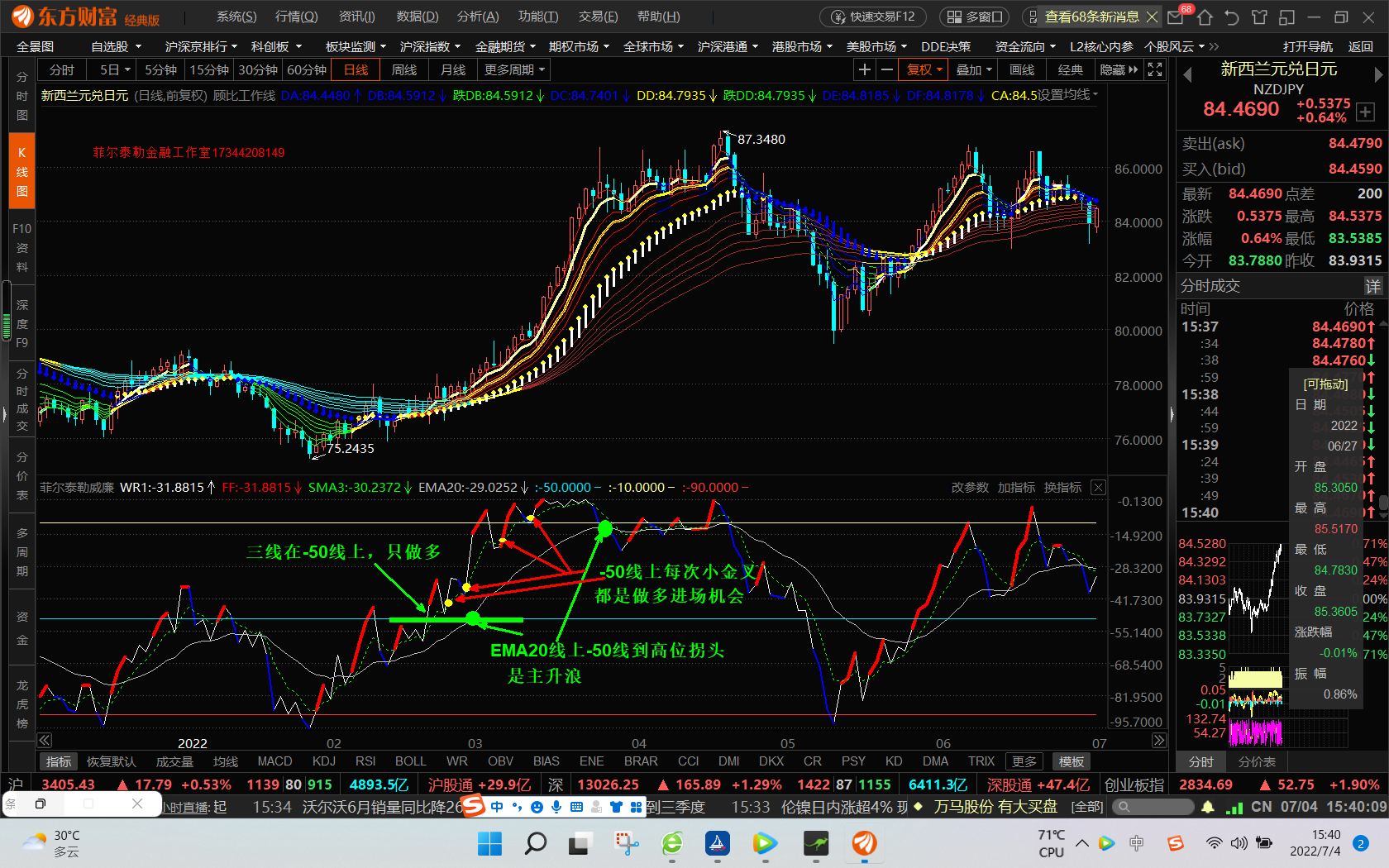
Task: Click 改参数 change parameters link
Action: pyautogui.click(x=970, y=488)
